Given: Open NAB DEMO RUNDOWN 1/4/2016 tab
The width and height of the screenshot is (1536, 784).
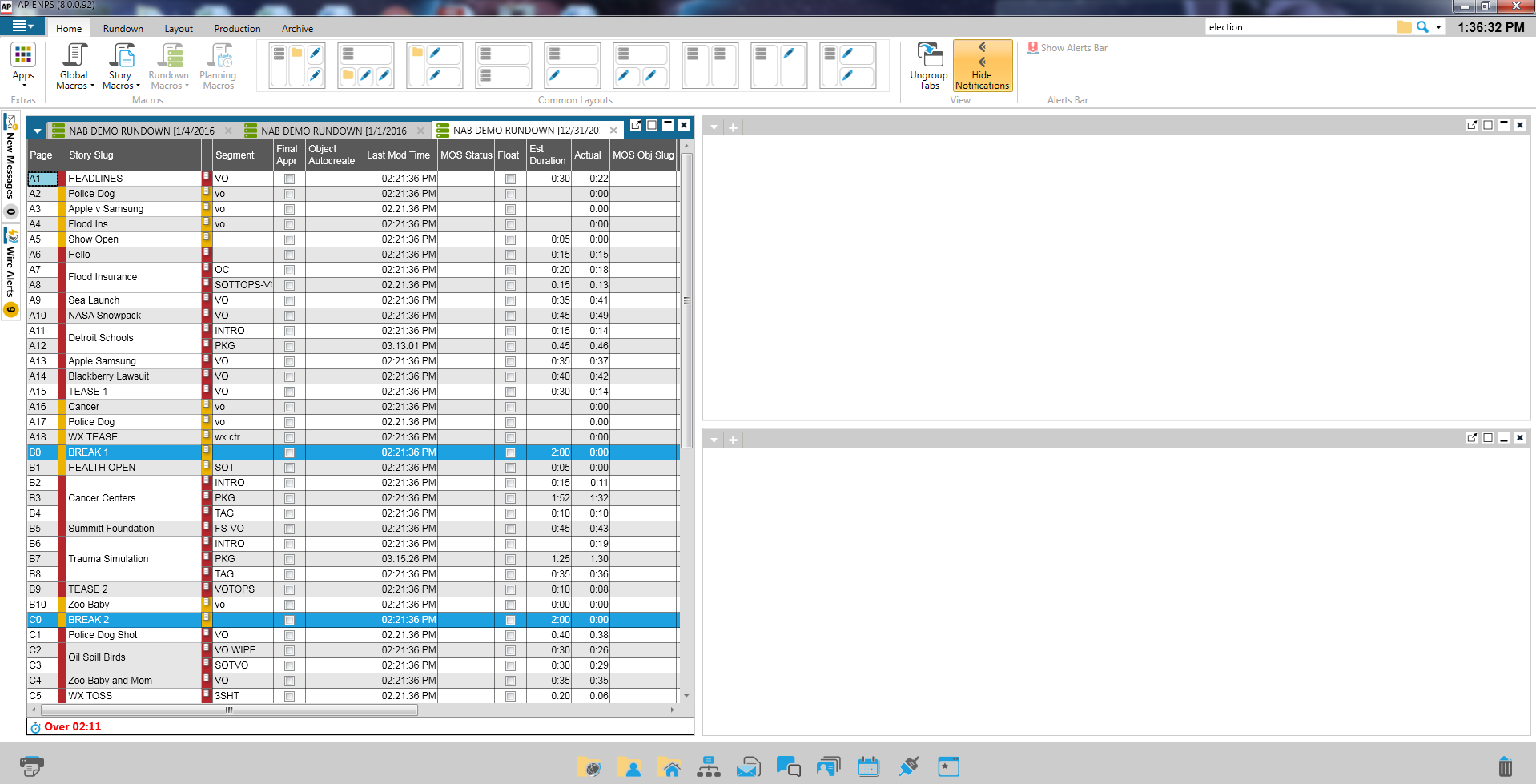Looking at the screenshot, I should click(142, 131).
